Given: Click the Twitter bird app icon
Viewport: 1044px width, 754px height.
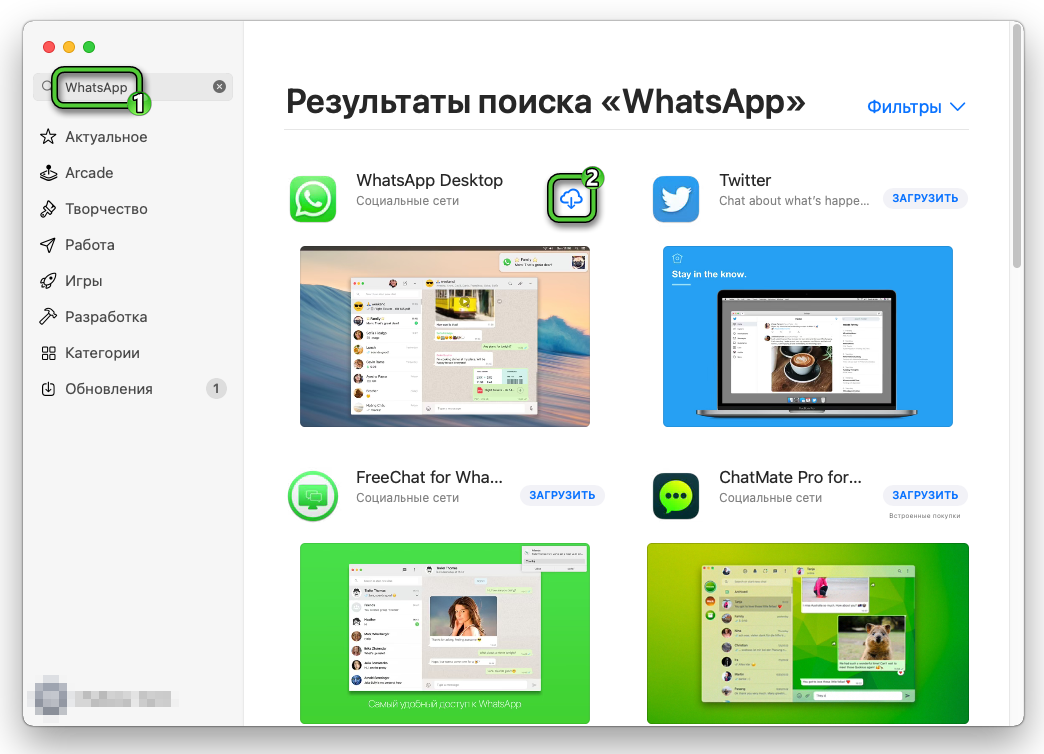Looking at the screenshot, I should [x=676, y=198].
